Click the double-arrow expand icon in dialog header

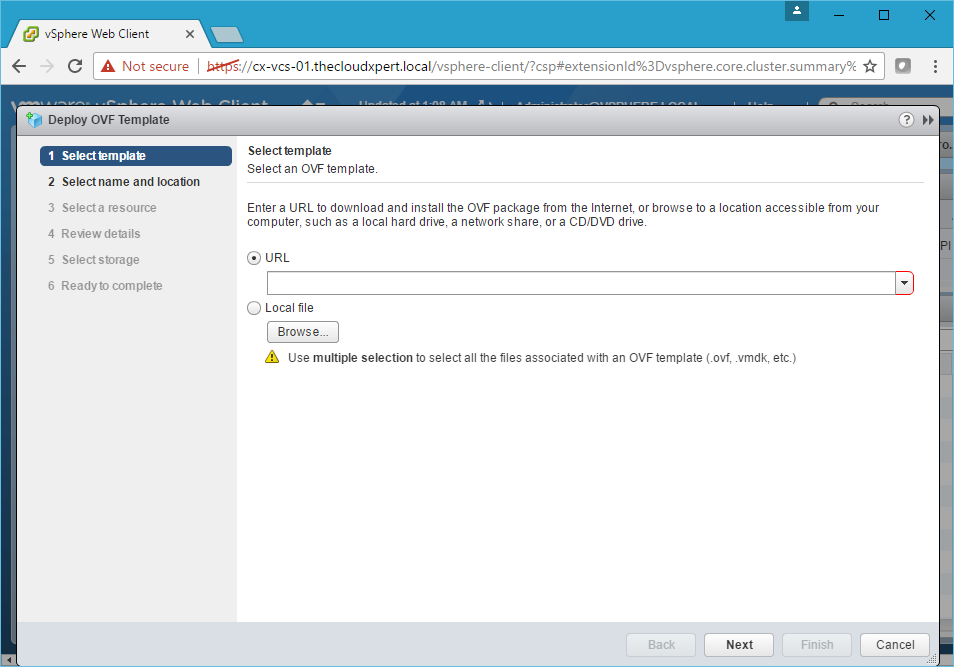928,120
